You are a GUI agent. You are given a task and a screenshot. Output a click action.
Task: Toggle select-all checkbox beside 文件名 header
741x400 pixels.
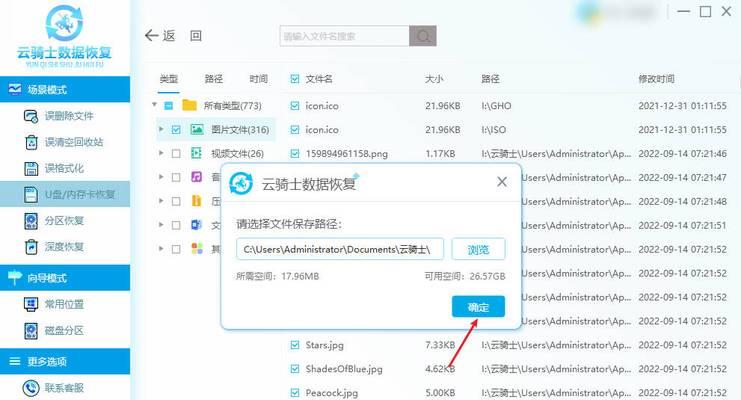pyautogui.click(x=295, y=79)
